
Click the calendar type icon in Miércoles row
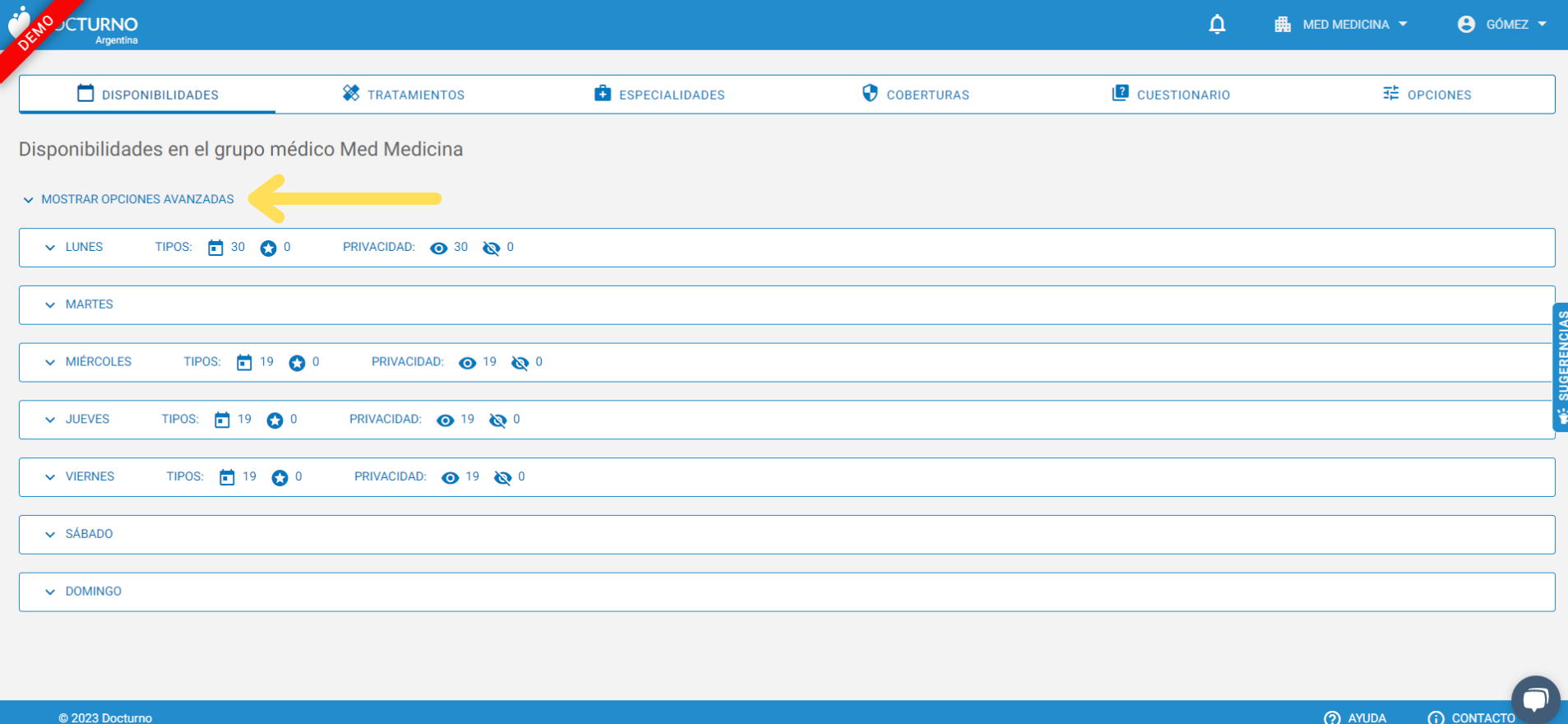pyautogui.click(x=244, y=363)
